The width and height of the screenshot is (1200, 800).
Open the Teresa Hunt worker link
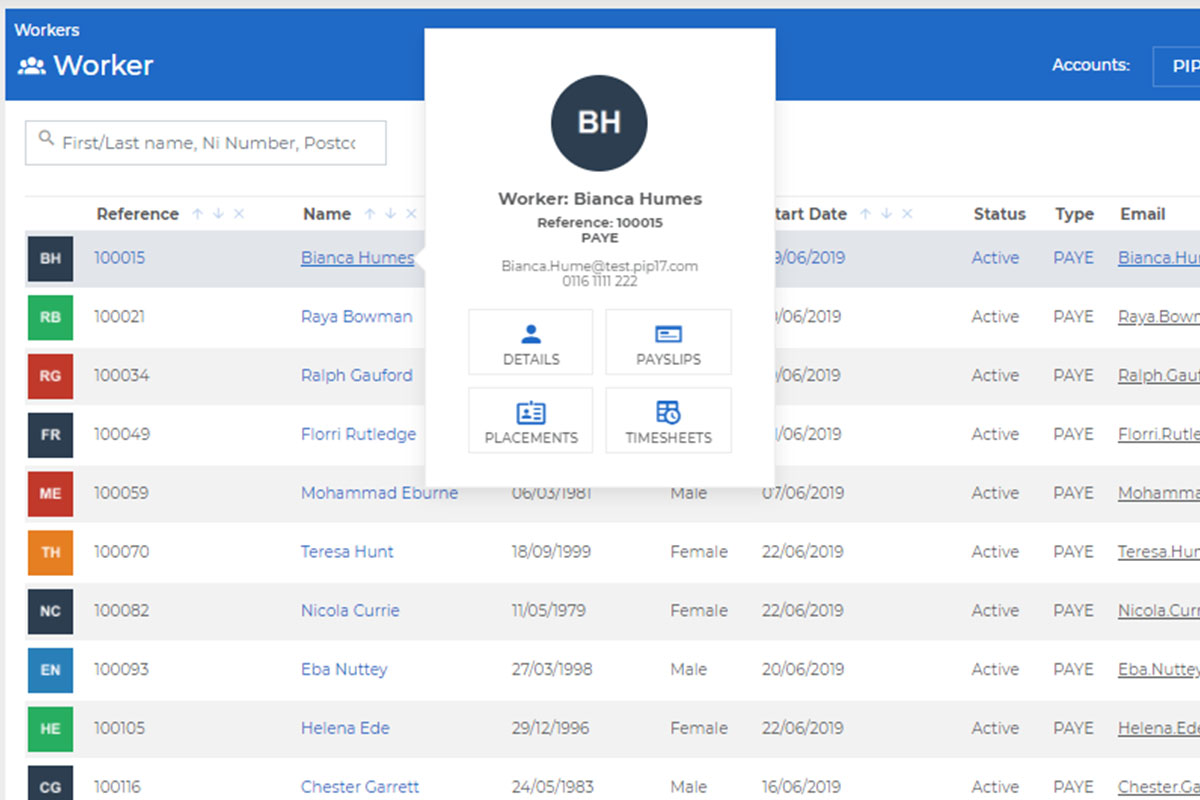tap(347, 552)
